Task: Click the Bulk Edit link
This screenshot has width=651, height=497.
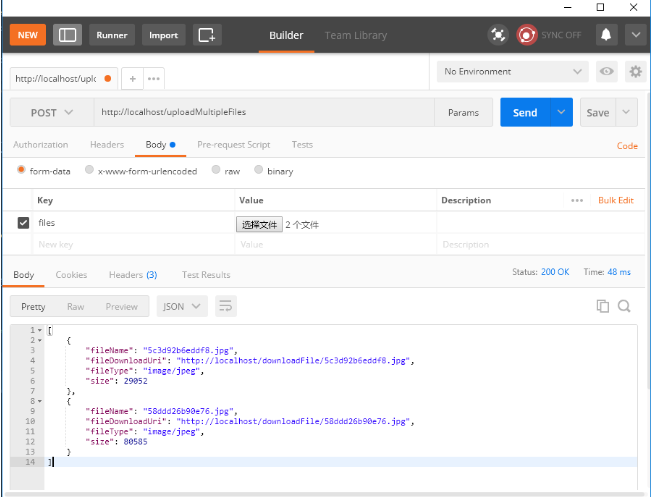Action: click(616, 200)
